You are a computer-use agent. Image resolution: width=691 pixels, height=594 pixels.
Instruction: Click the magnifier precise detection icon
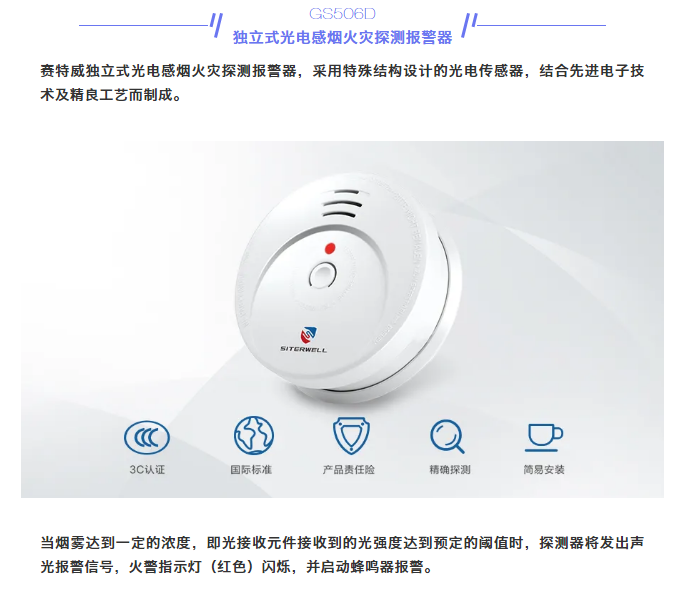447,436
